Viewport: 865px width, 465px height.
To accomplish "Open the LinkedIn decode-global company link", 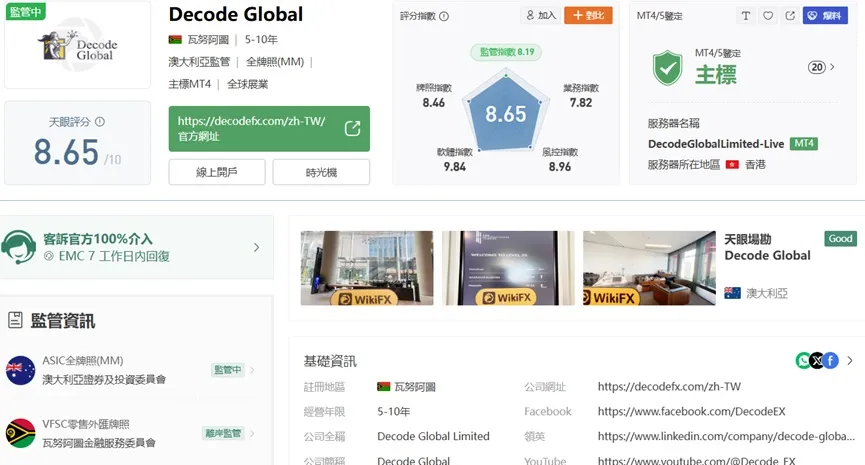I will pyautogui.click(x=726, y=436).
